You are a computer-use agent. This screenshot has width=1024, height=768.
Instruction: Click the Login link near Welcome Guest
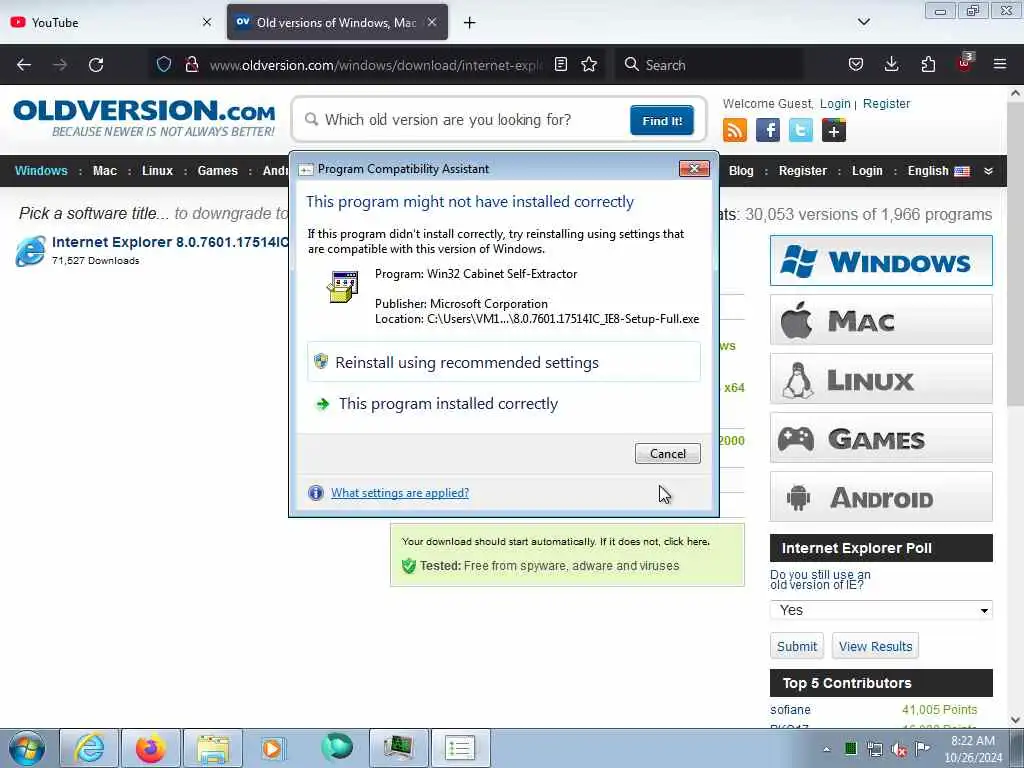[x=835, y=104]
